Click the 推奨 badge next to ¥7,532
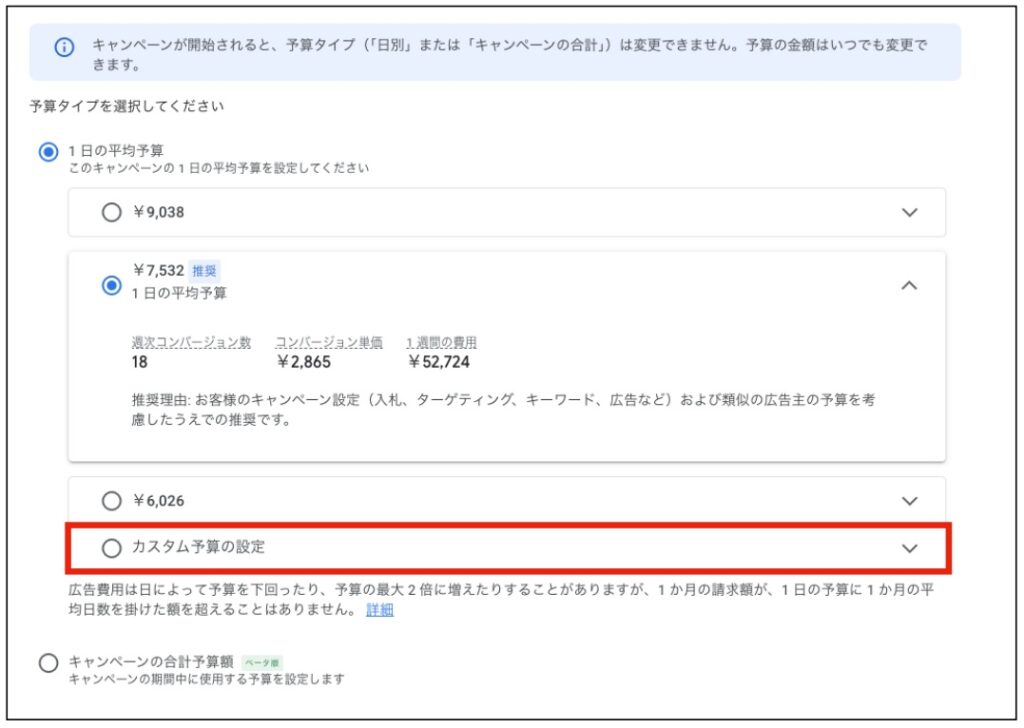The height and width of the screenshot is (728, 1024). pos(205,271)
